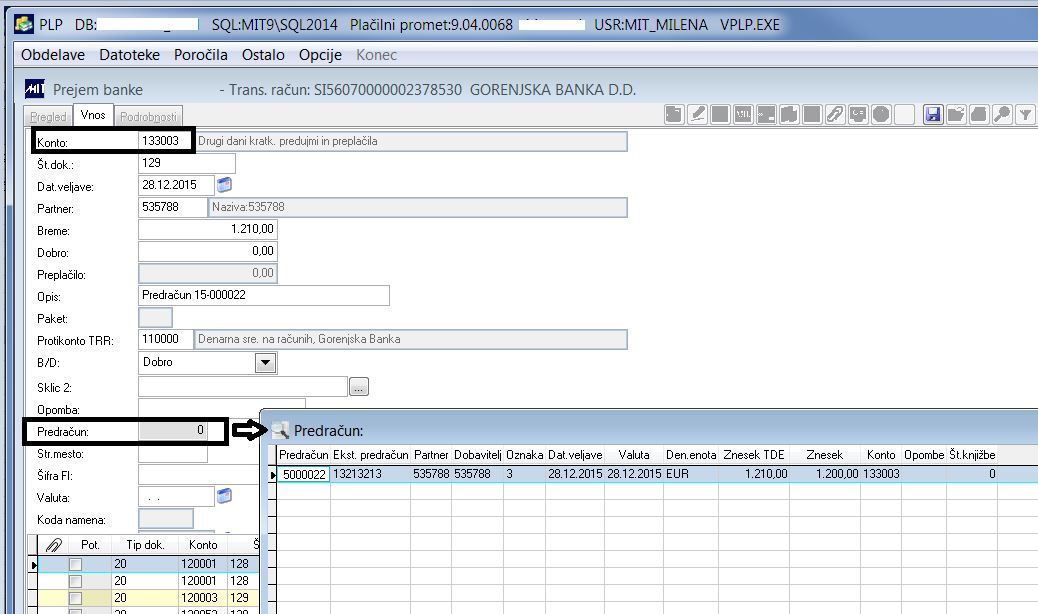Click the puzzle-piece toolbar icon
The height and width of the screenshot is (614, 1038).
[789, 114]
